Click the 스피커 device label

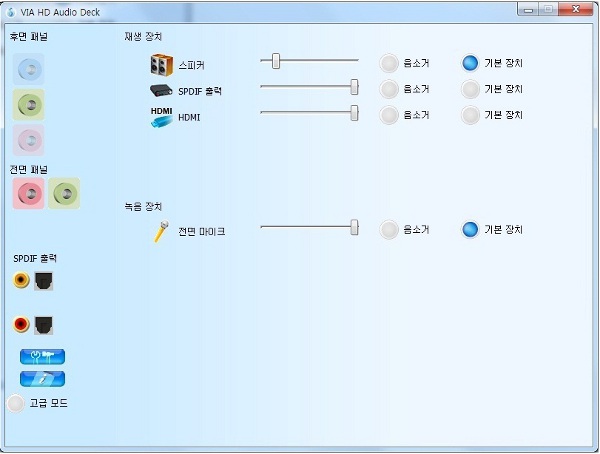[191, 65]
